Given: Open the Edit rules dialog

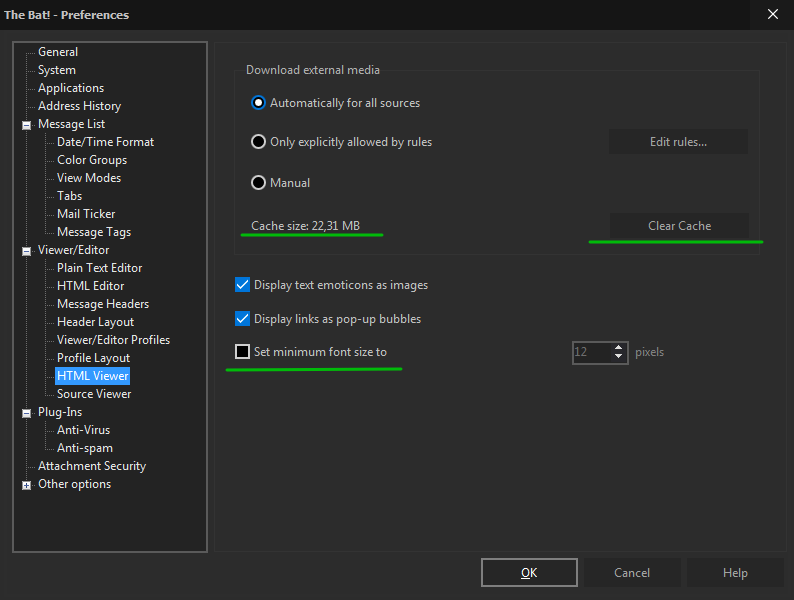Looking at the screenshot, I should click(678, 142).
